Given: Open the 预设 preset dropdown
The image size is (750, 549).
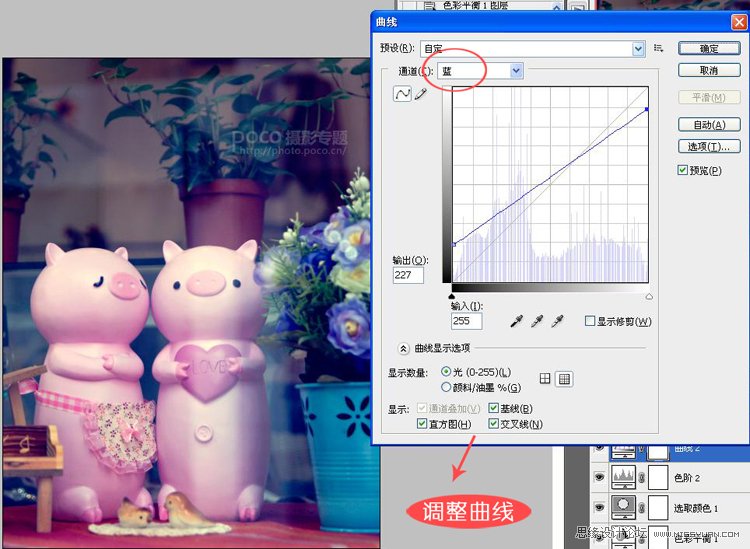Looking at the screenshot, I should click(533, 48).
